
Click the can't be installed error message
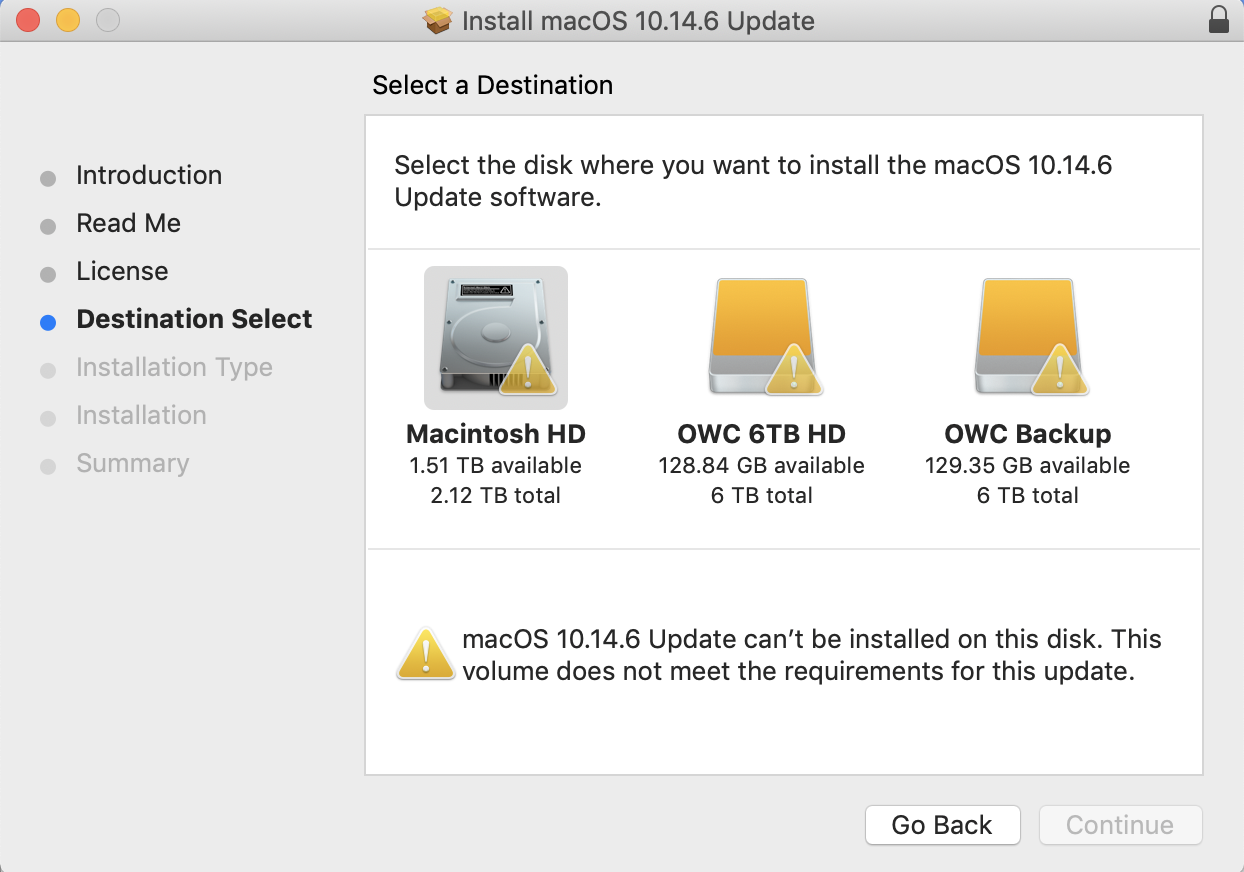pyautogui.click(x=812, y=654)
